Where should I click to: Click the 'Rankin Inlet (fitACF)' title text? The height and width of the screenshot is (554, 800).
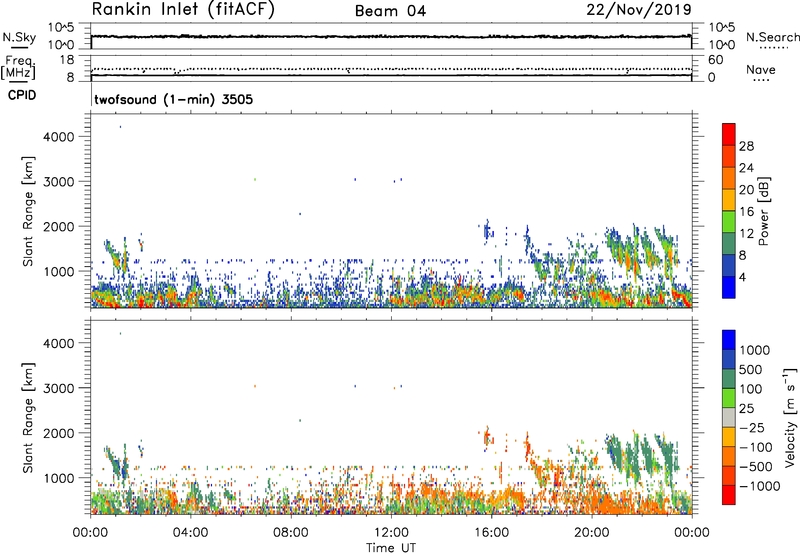click(183, 10)
